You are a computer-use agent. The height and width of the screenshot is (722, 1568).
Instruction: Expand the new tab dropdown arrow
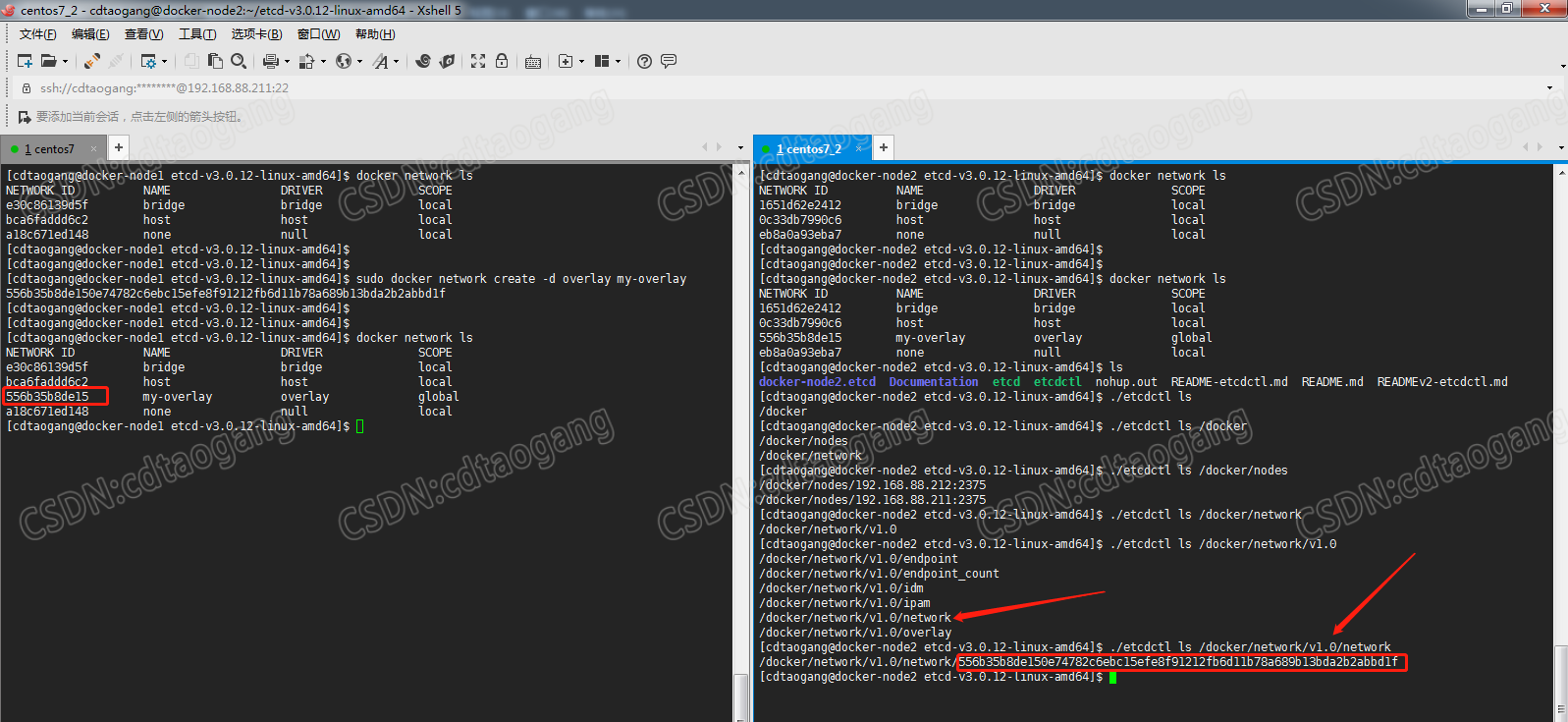[581, 61]
